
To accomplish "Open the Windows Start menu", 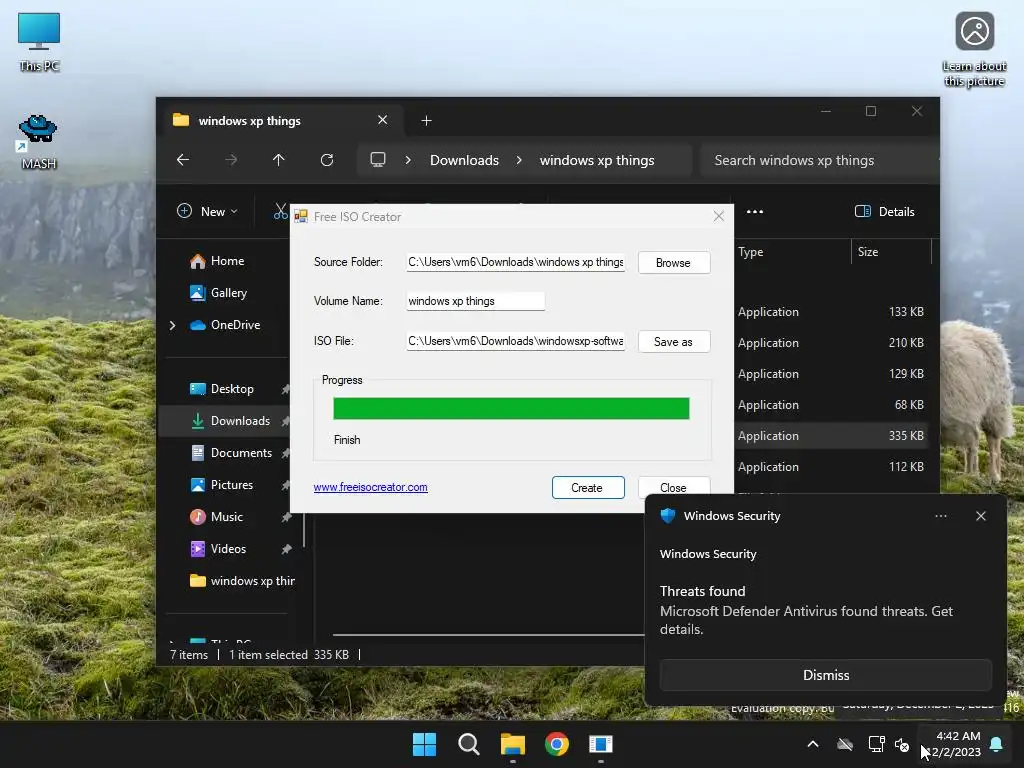I will 424,744.
